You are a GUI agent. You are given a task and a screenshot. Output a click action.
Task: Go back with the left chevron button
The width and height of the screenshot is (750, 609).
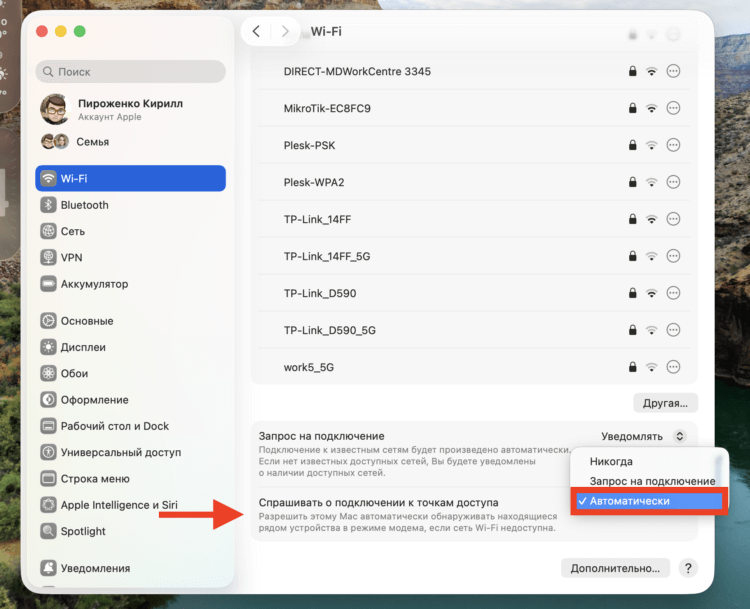256,32
